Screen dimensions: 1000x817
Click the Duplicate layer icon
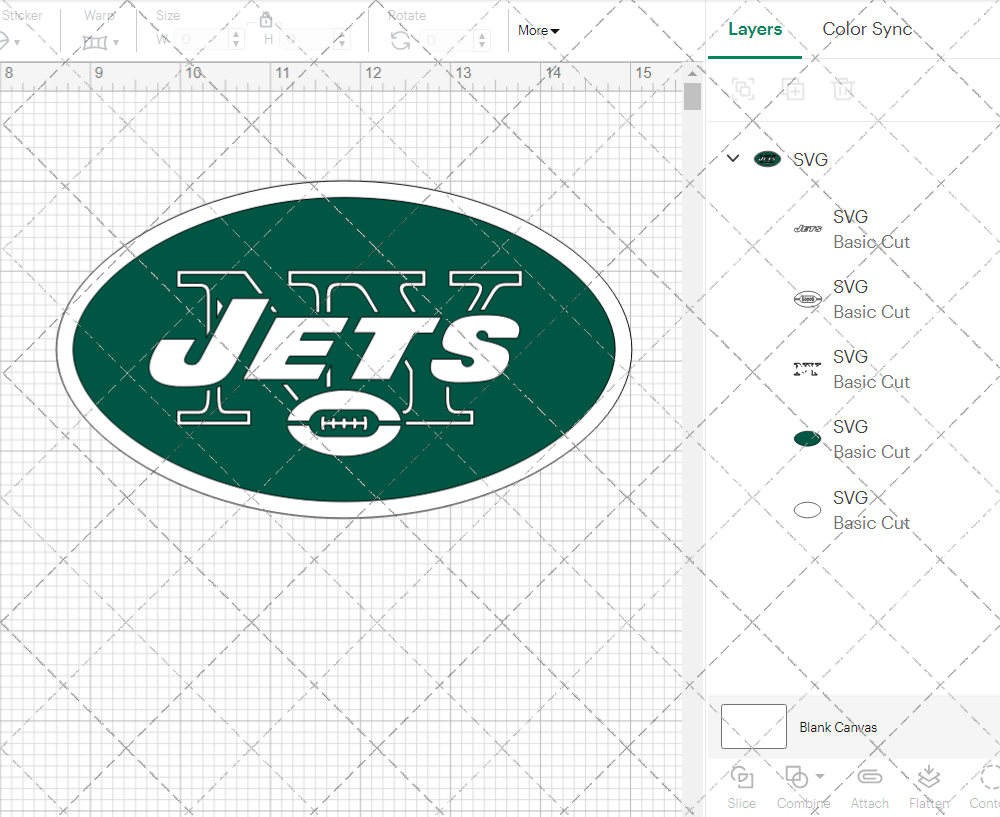click(x=793, y=89)
